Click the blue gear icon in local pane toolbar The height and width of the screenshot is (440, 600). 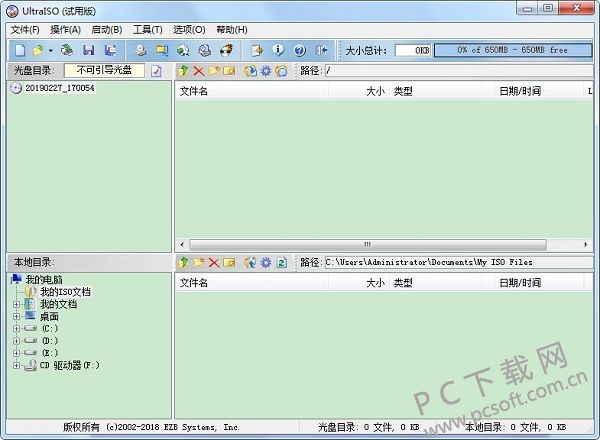(x=266, y=262)
